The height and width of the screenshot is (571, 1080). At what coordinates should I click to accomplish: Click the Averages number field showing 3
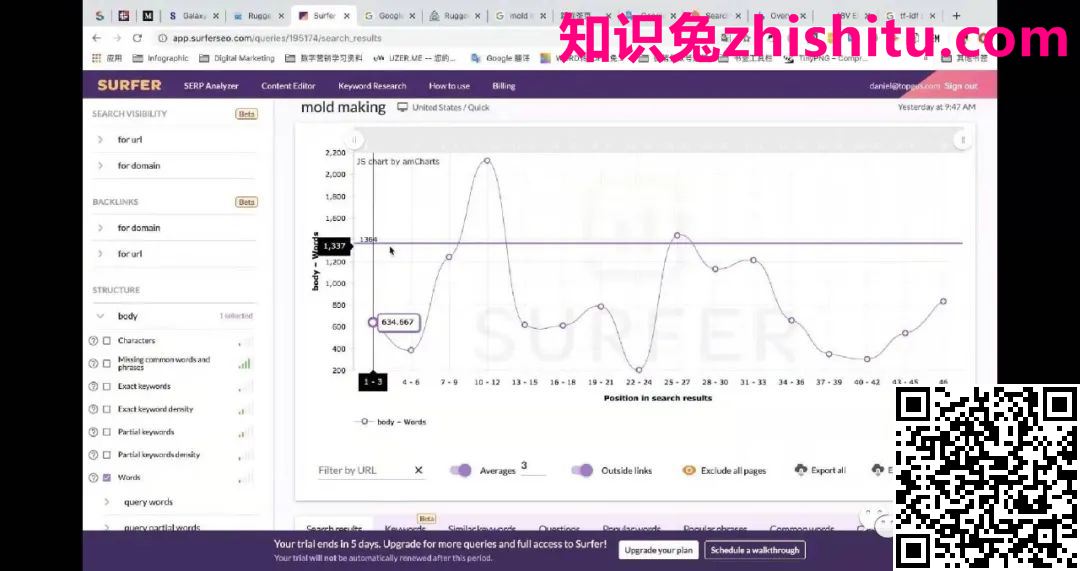pyautogui.click(x=533, y=467)
